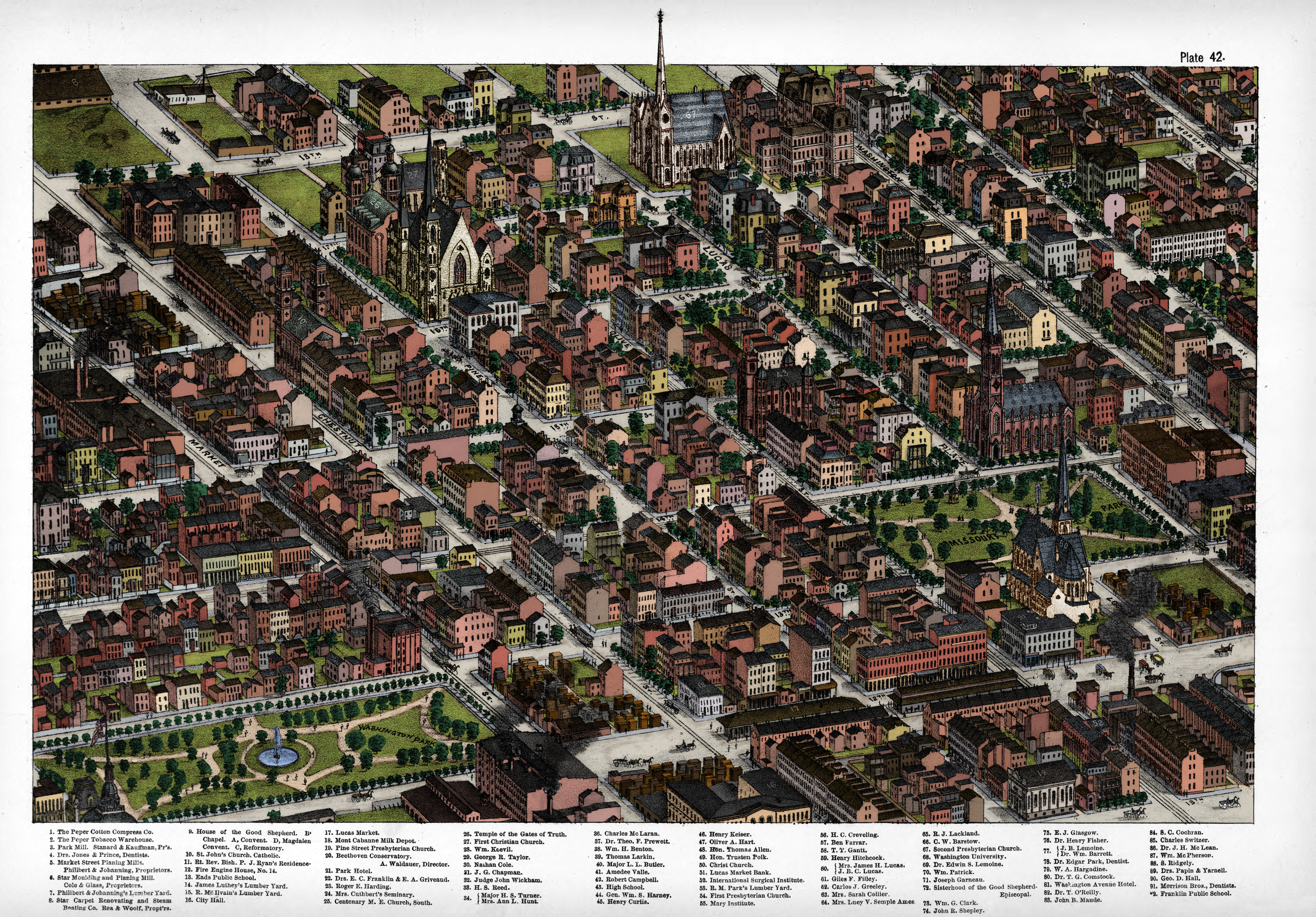Click legend entry '46. Henry Keiser.'
1316x917 pixels.
[725, 834]
